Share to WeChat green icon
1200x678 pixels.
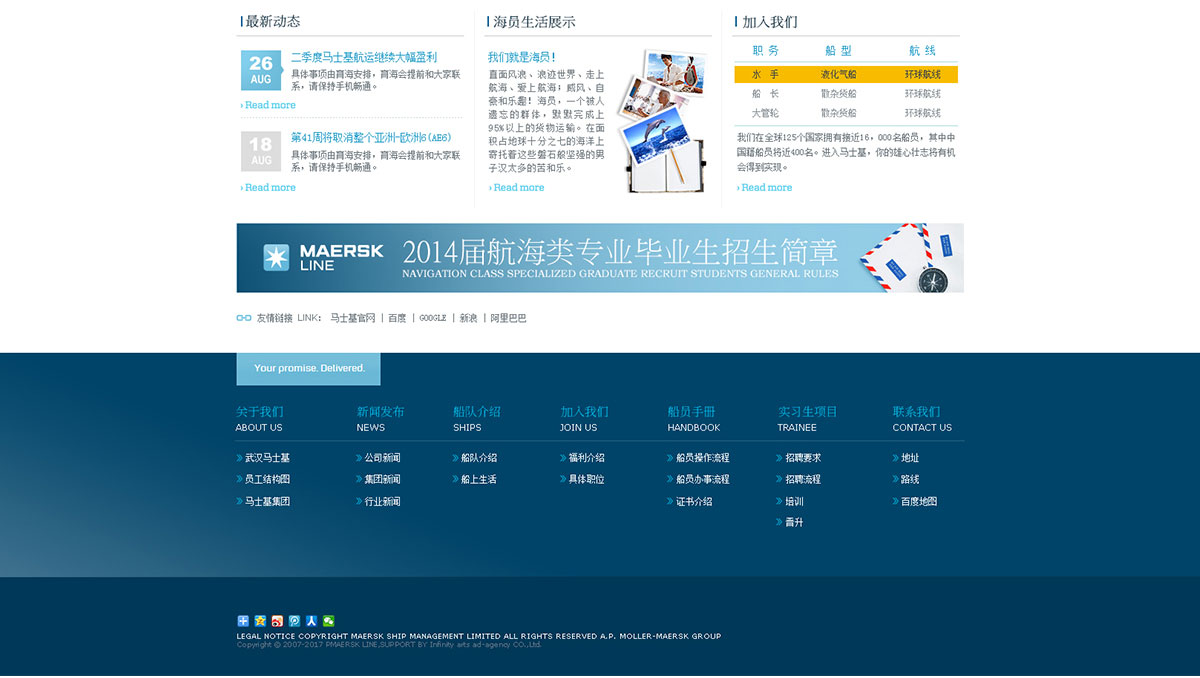[x=328, y=621]
